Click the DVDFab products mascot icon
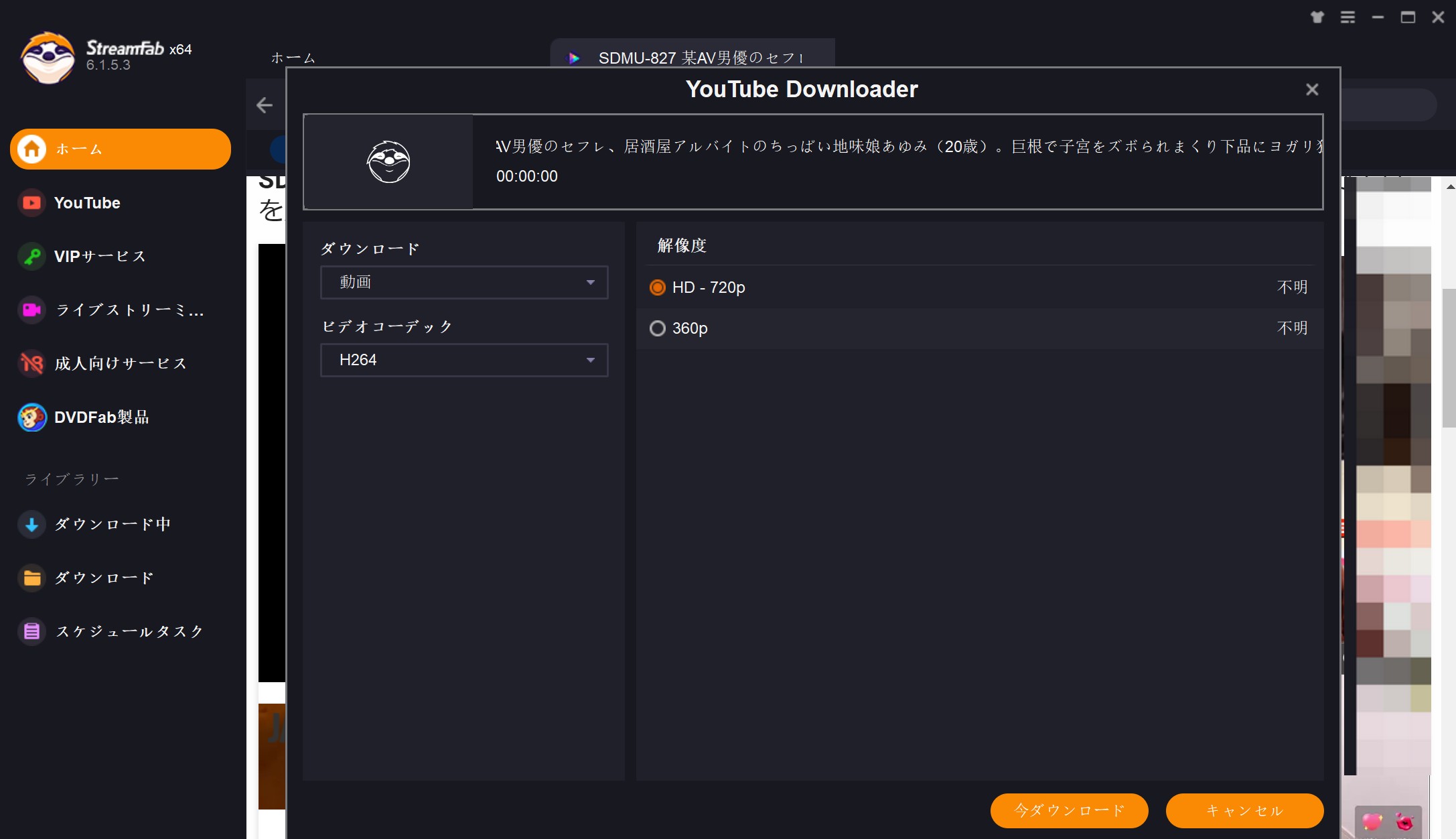Image resolution: width=1456 pixels, height=839 pixels. click(31, 417)
